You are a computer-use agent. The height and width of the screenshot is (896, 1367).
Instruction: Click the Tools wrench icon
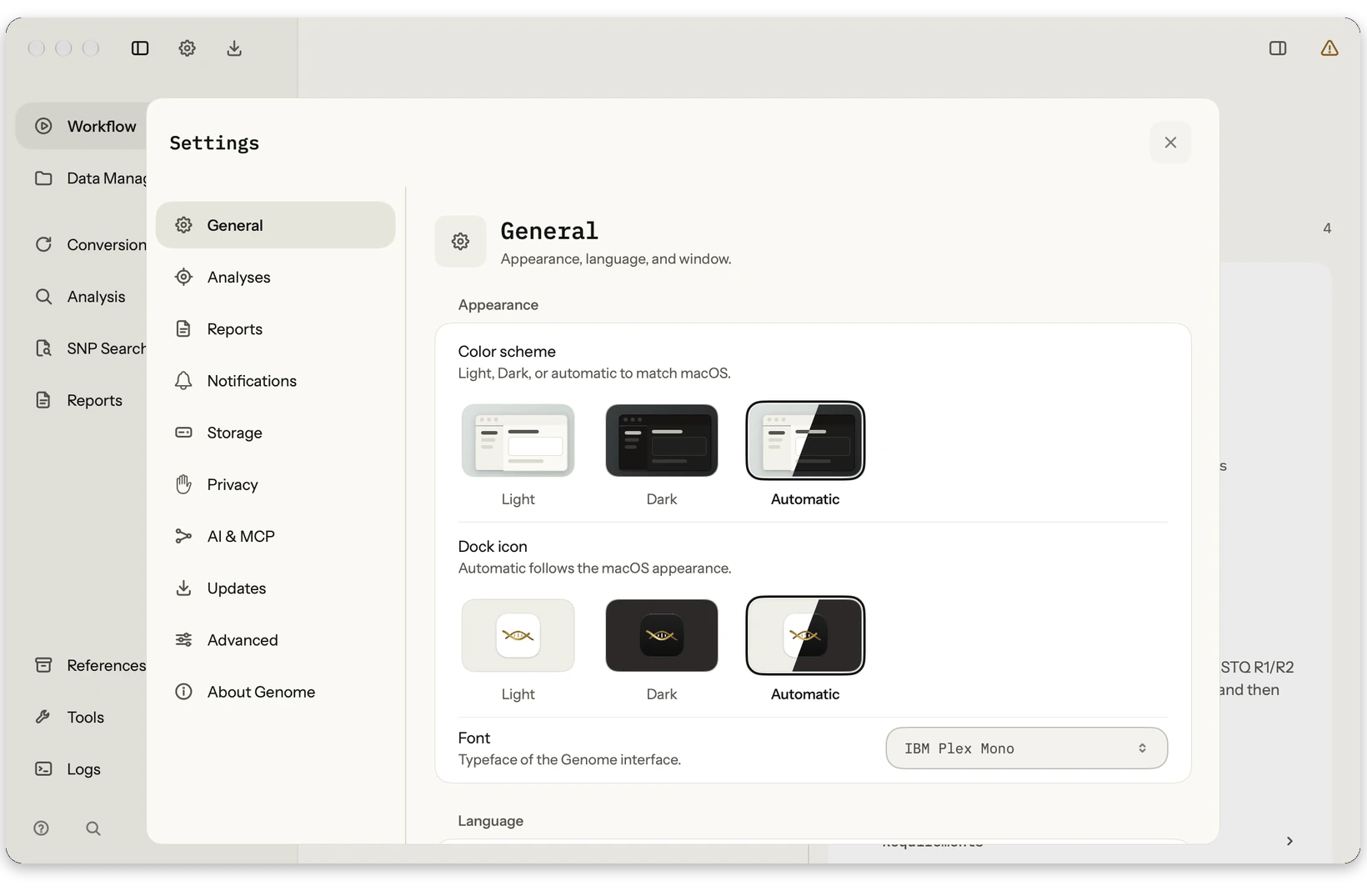point(43,717)
